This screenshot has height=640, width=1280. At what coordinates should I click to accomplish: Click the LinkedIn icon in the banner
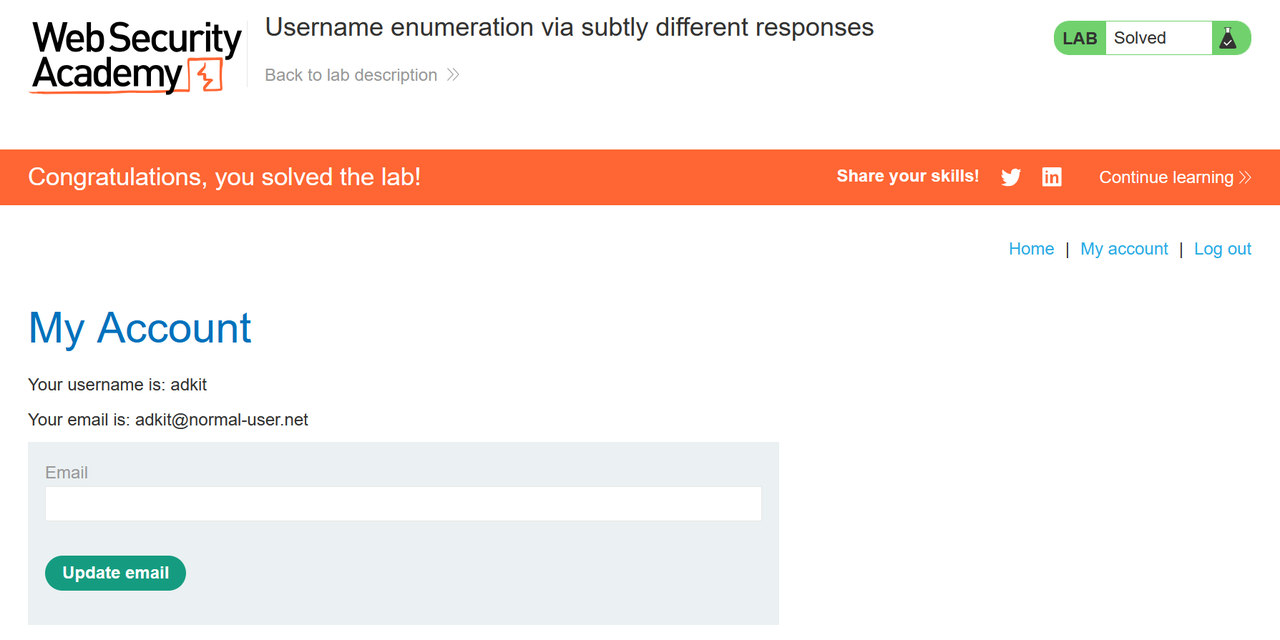coord(1051,177)
